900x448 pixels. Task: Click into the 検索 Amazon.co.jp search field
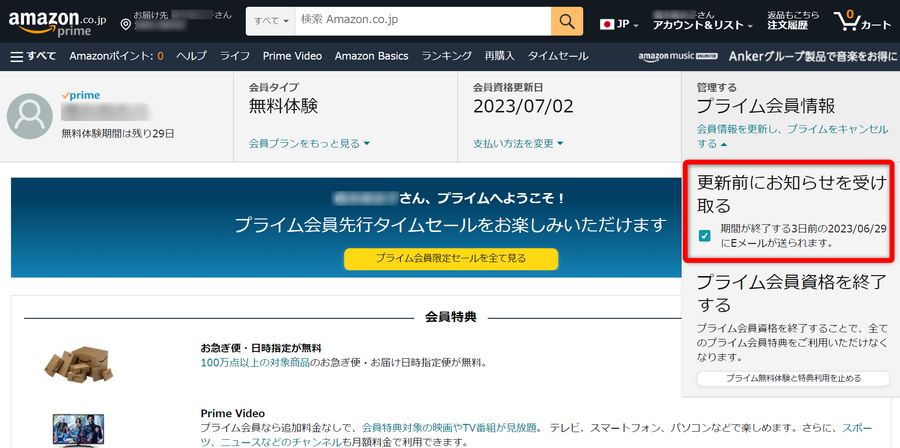[x=423, y=21]
